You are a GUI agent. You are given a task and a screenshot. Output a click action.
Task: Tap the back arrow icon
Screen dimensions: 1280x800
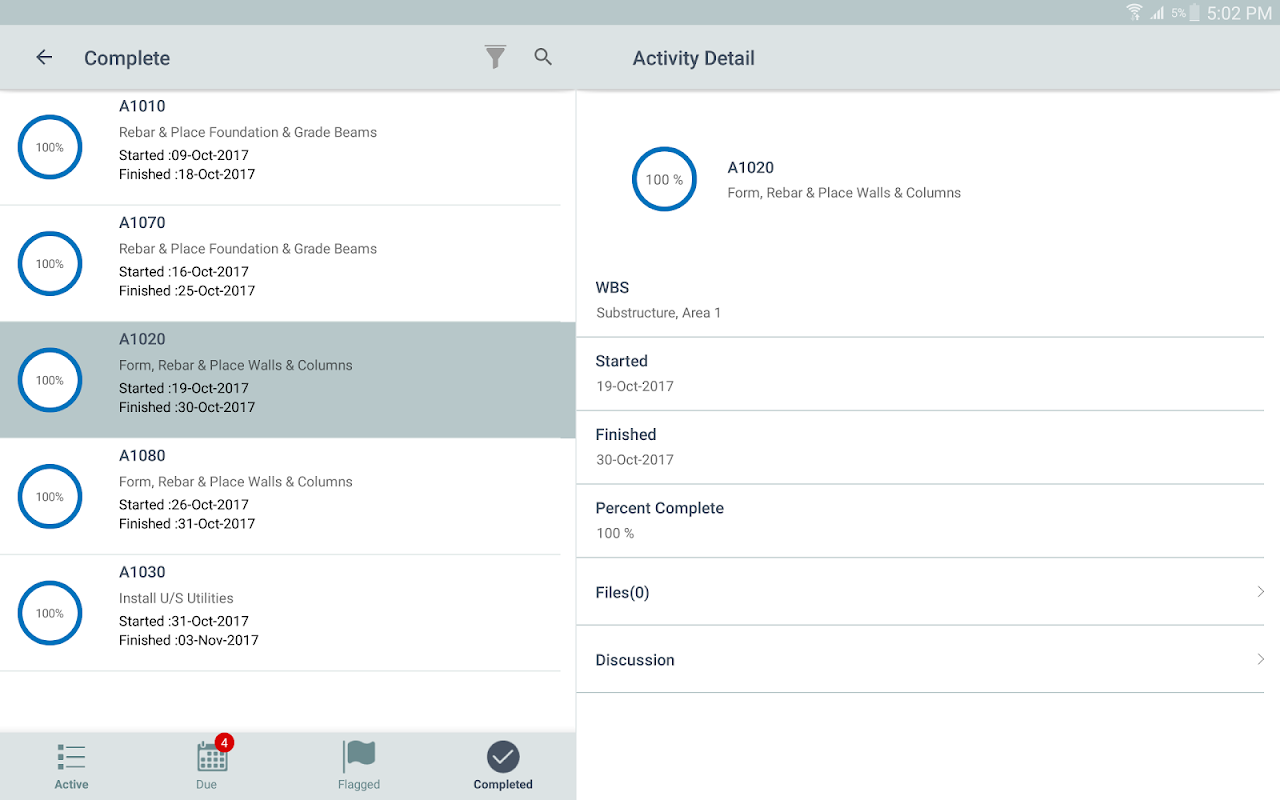(44, 57)
